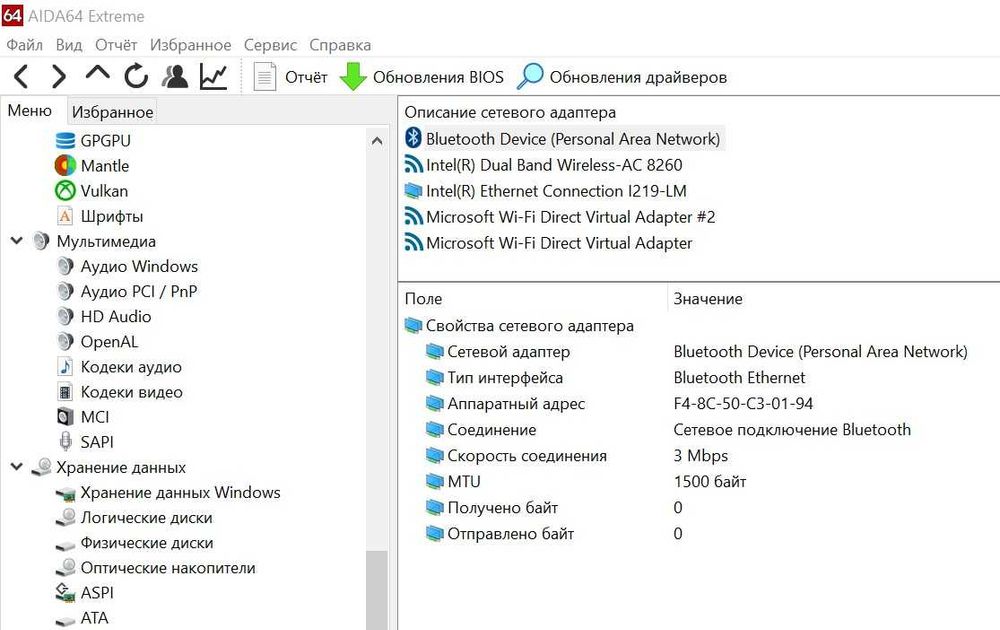Click the MCI tree icon
This screenshot has width=1000, height=630.
point(65,417)
